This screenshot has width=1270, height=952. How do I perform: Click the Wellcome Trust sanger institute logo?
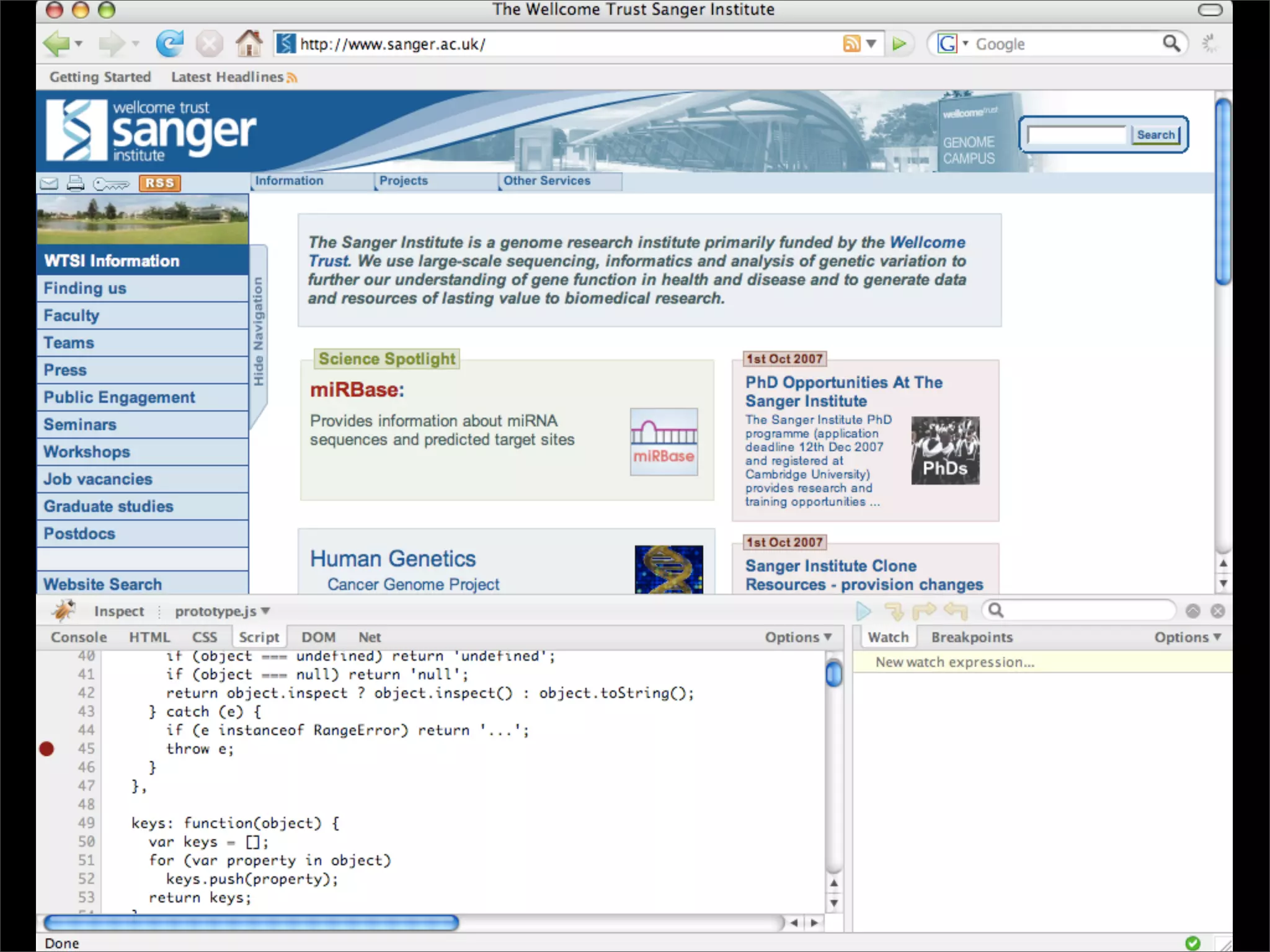[x=151, y=131]
